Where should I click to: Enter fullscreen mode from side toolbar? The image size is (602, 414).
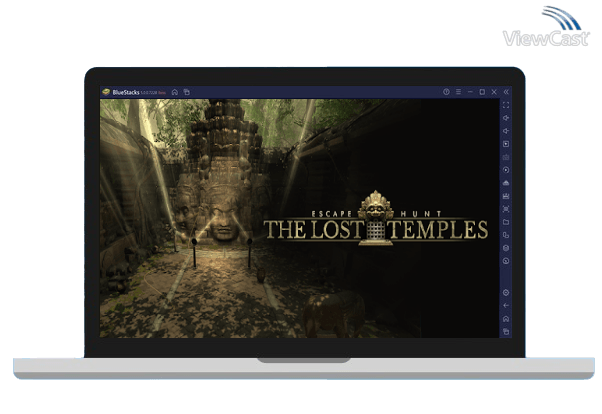point(506,105)
